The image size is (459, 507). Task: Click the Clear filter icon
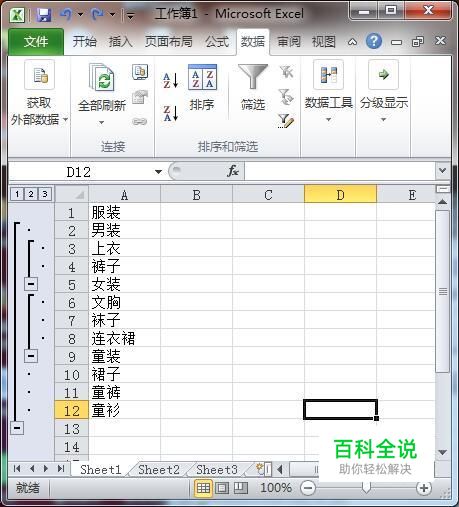pos(286,72)
